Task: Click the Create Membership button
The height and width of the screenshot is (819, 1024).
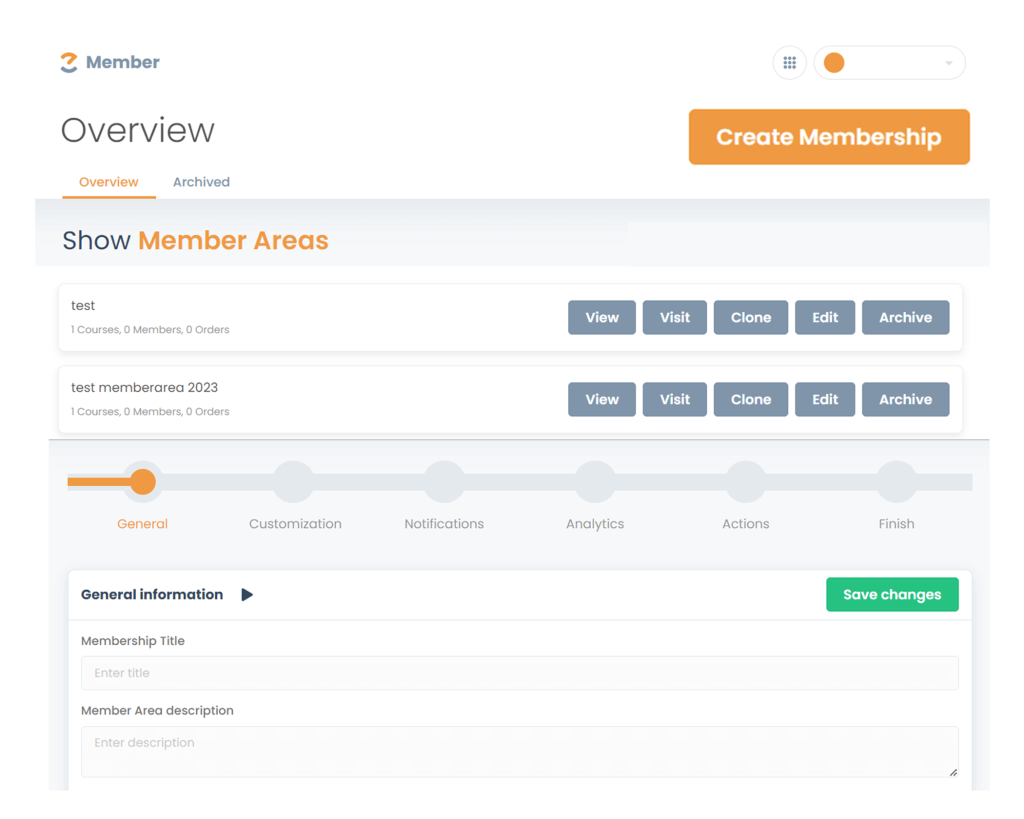Action: 829,137
